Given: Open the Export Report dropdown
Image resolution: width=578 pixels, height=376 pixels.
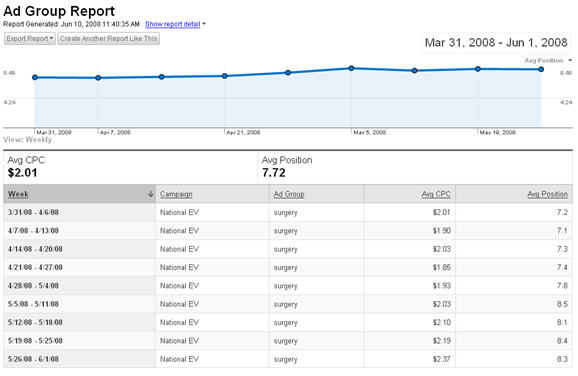Looking at the screenshot, I should (x=29, y=39).
